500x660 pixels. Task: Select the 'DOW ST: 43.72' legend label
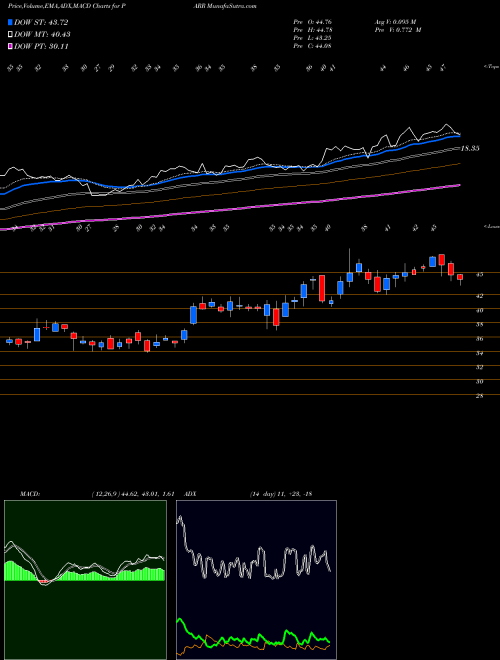[41, 23]
